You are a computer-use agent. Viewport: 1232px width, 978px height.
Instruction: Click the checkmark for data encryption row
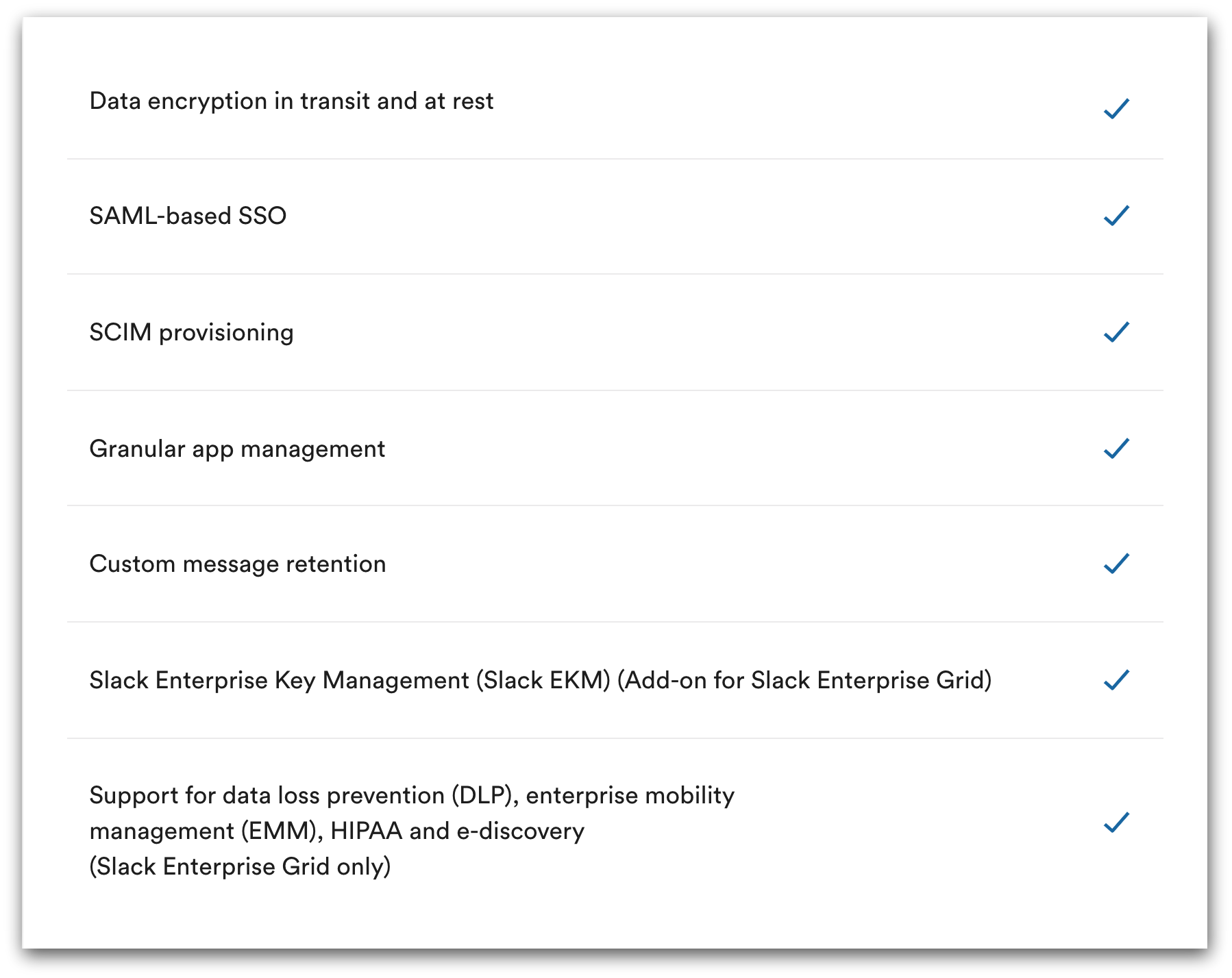point(1116,108)
